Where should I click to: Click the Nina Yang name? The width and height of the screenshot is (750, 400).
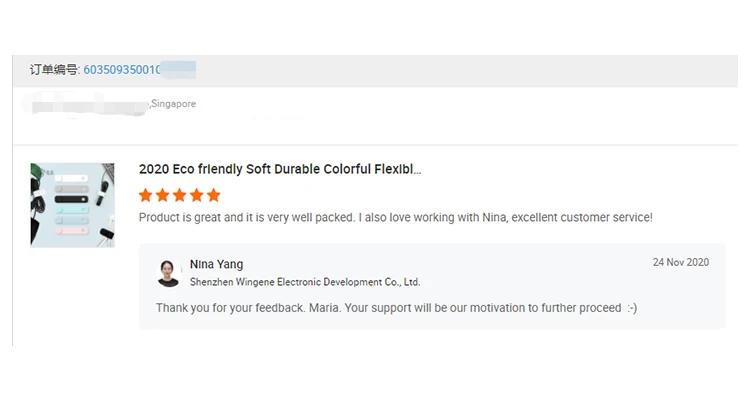[x=216, y=264]
